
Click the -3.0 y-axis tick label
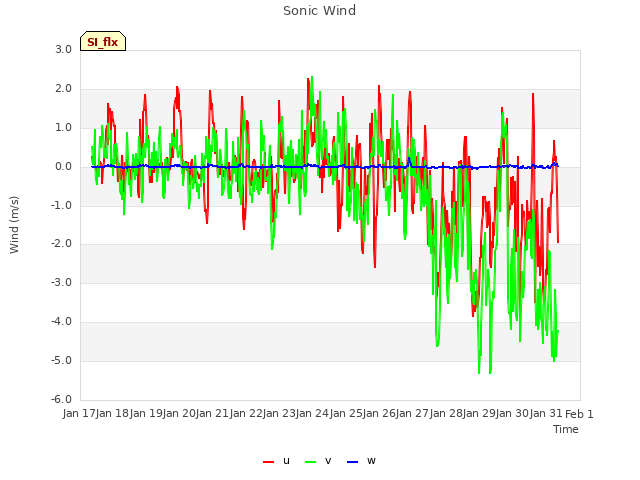[x=62, y=282]
